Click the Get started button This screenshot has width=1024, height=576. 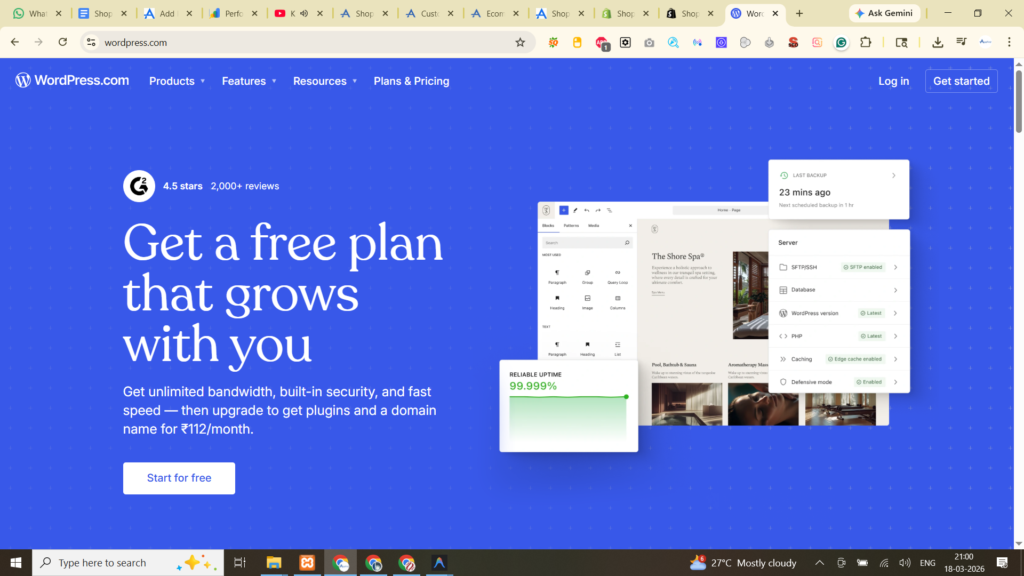pos(961,81)
